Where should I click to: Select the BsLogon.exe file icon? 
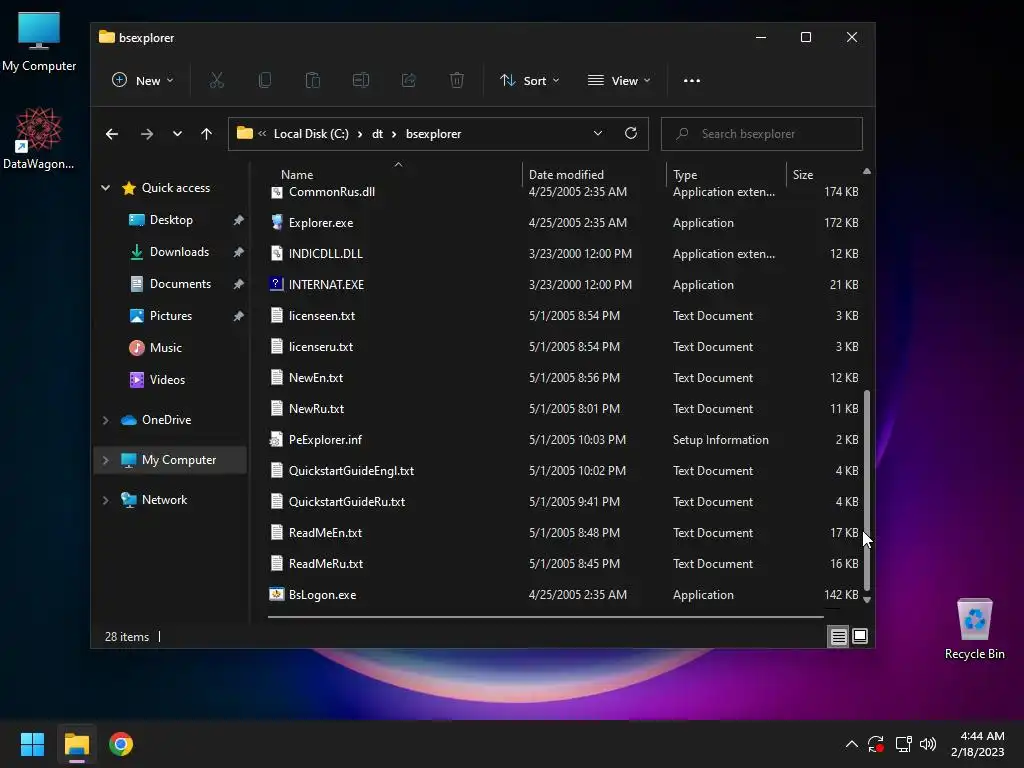click(x=277, y=594)
